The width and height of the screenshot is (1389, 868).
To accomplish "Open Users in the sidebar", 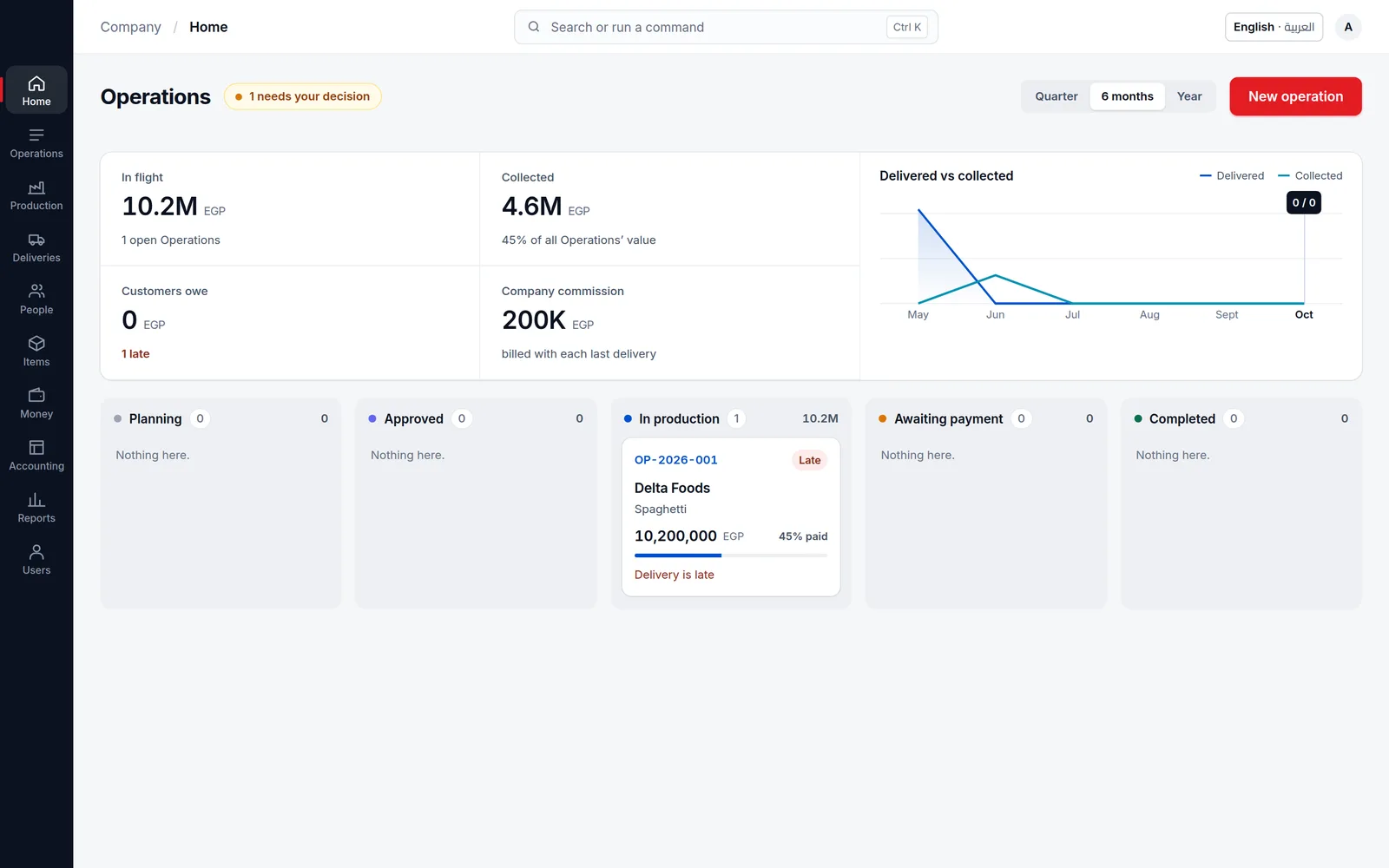I will 36,560.
